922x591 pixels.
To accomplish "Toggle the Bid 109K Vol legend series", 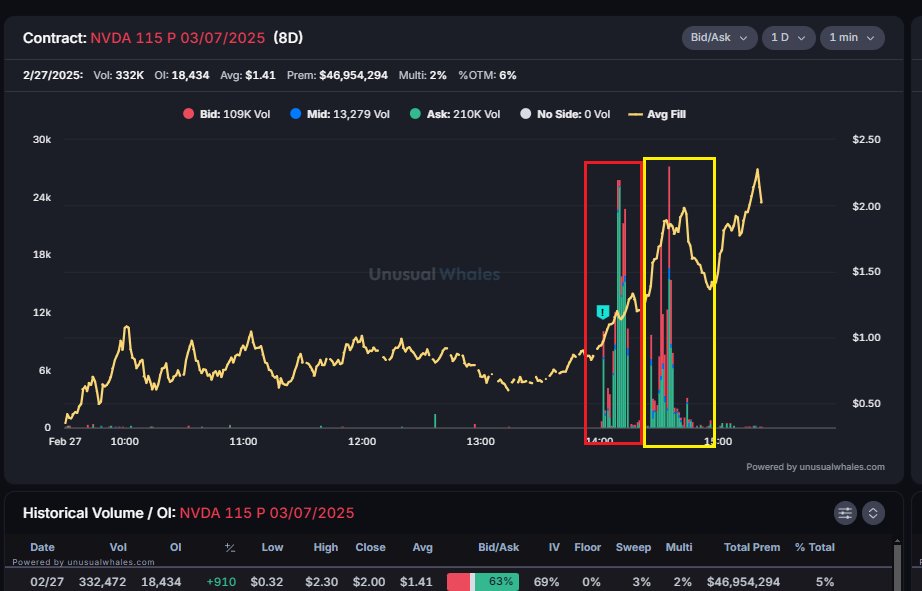I will (227, 114).
